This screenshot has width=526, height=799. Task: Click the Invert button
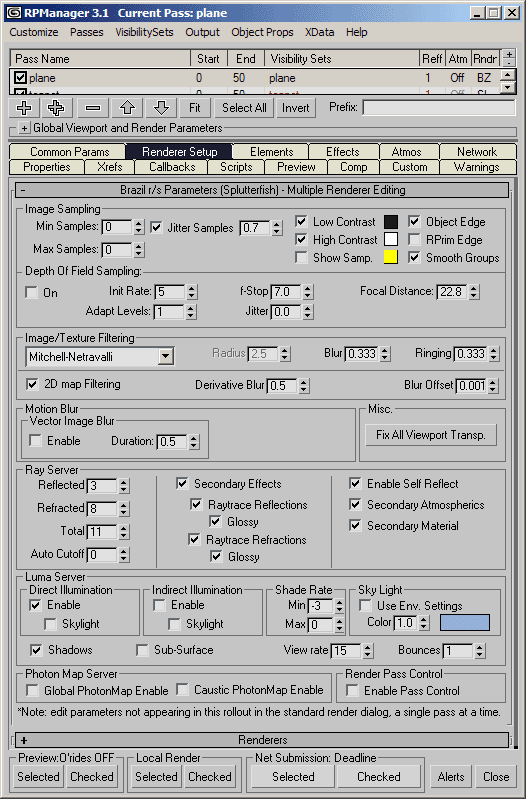pos(296,108)
